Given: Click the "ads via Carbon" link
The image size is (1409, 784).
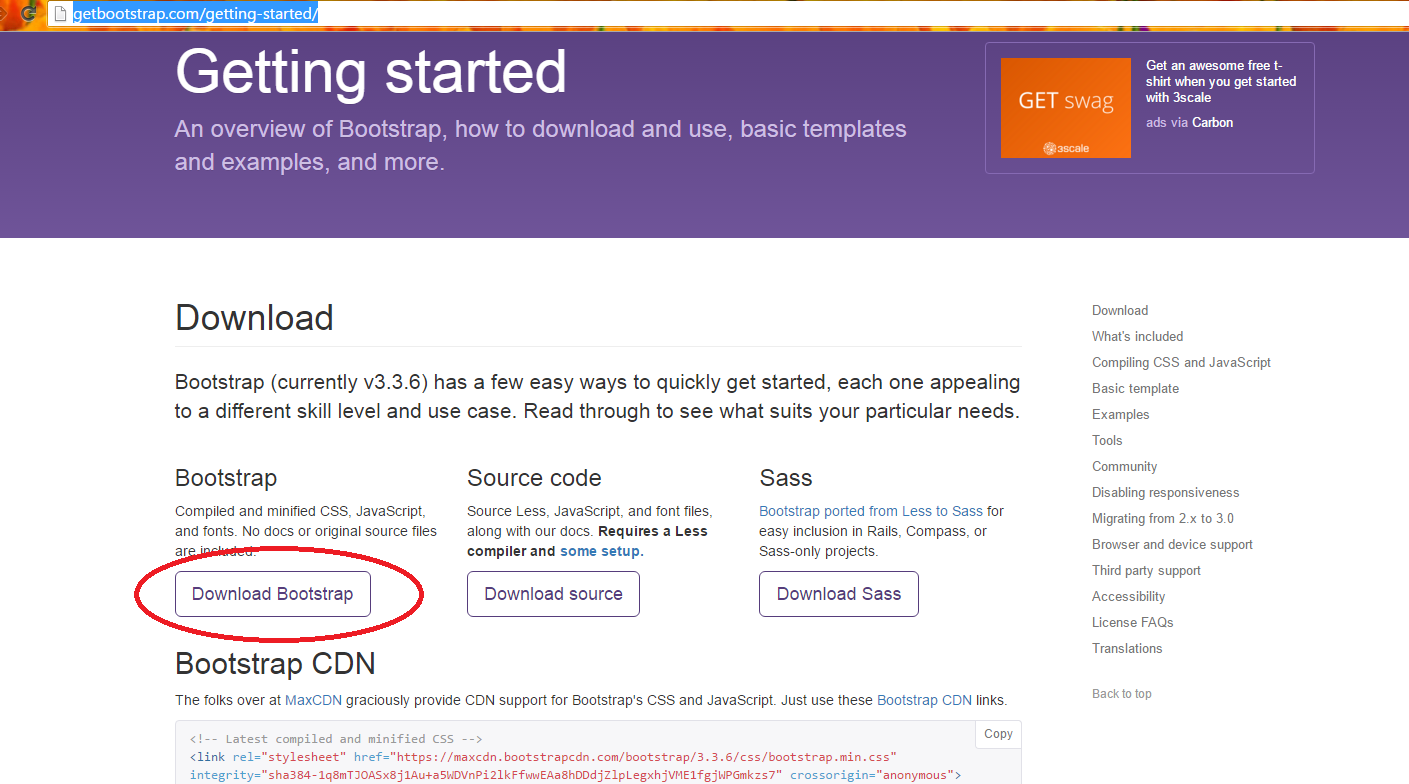Looking at the screenshot, I should (x=1190, y=122).
